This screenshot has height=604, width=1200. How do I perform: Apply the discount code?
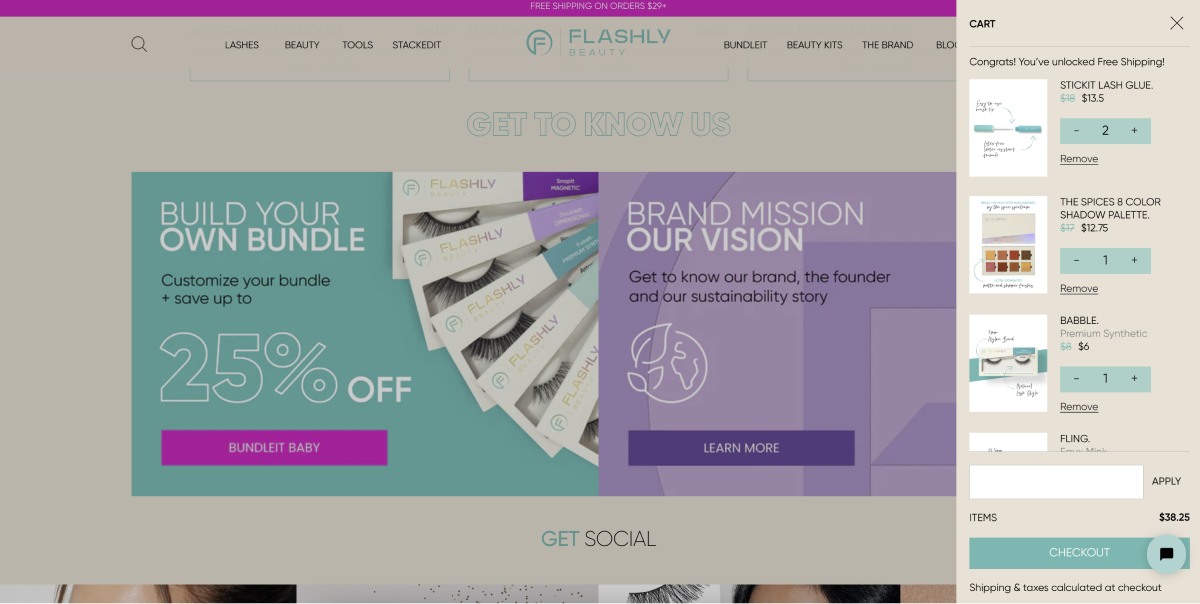(1166, 482)
